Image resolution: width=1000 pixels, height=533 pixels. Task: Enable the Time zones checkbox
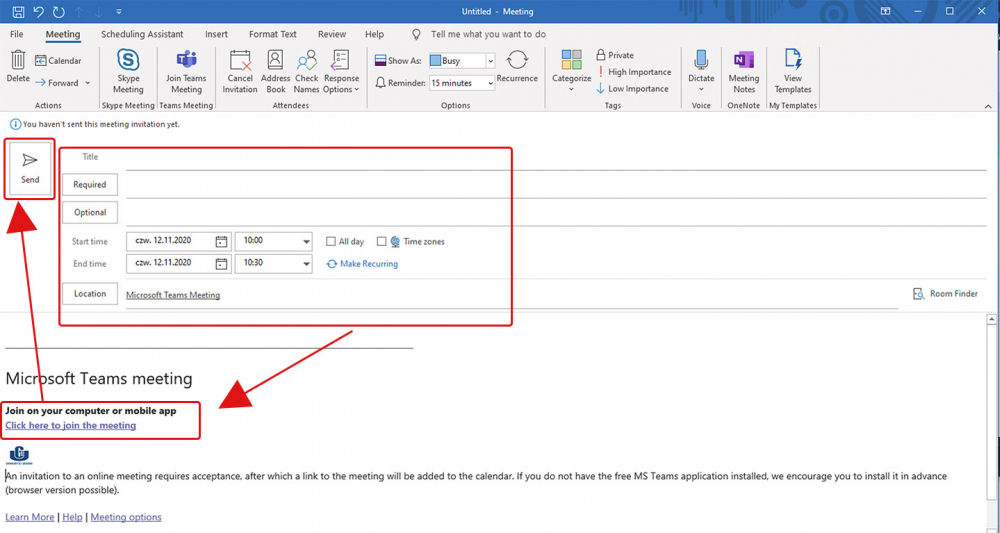pyautogui.click(x=381, y=242)
